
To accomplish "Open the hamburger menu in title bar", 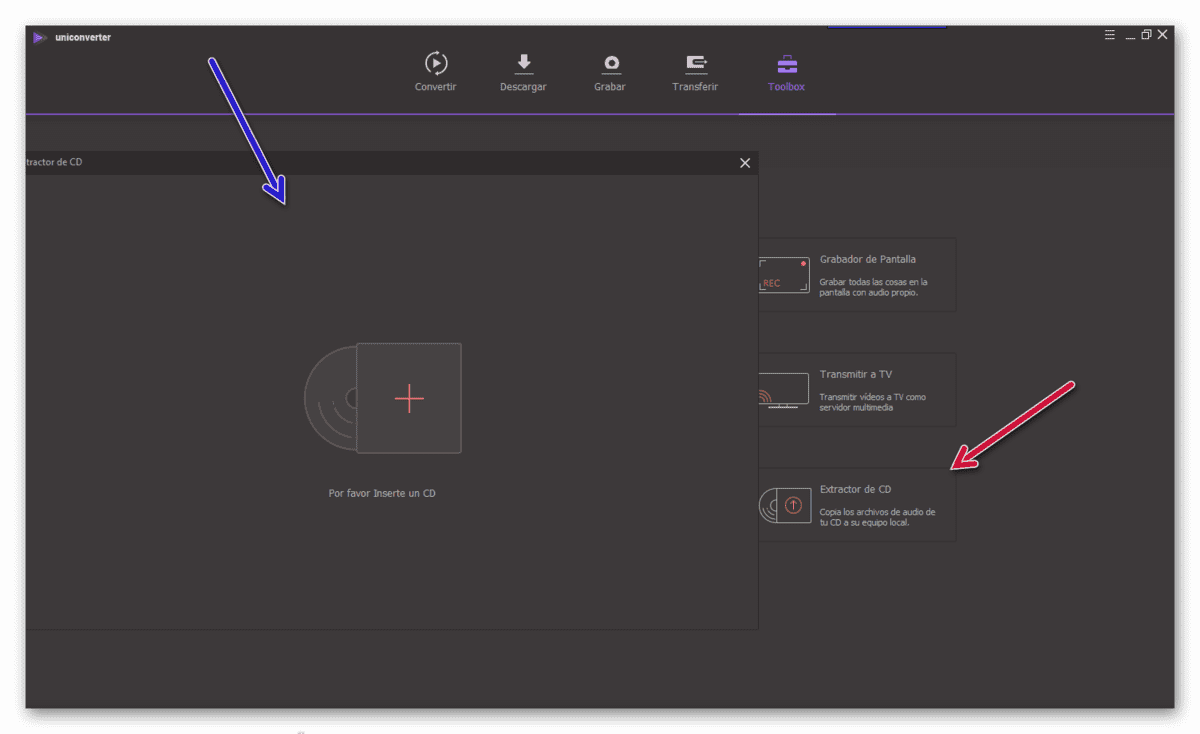I will point(1110,35).
